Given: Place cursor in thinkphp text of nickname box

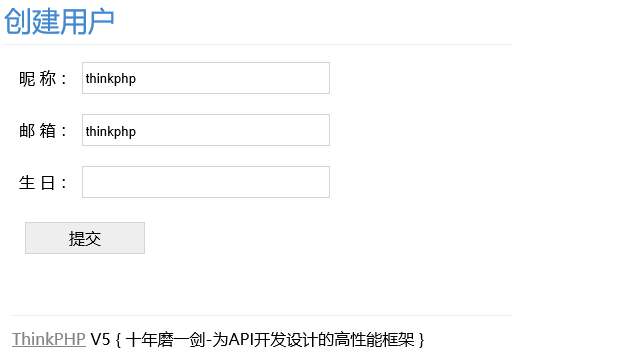Looking at the screenshot, I should click(111, 79).
